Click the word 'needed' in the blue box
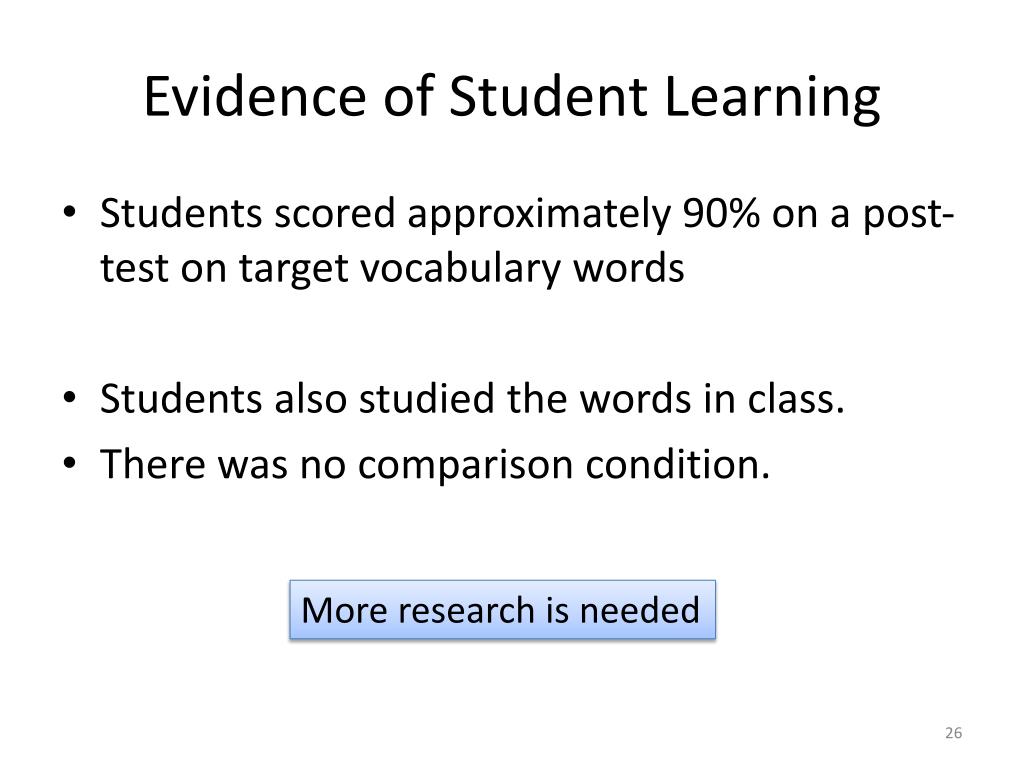1024x768 pixels. click(639, 610)
